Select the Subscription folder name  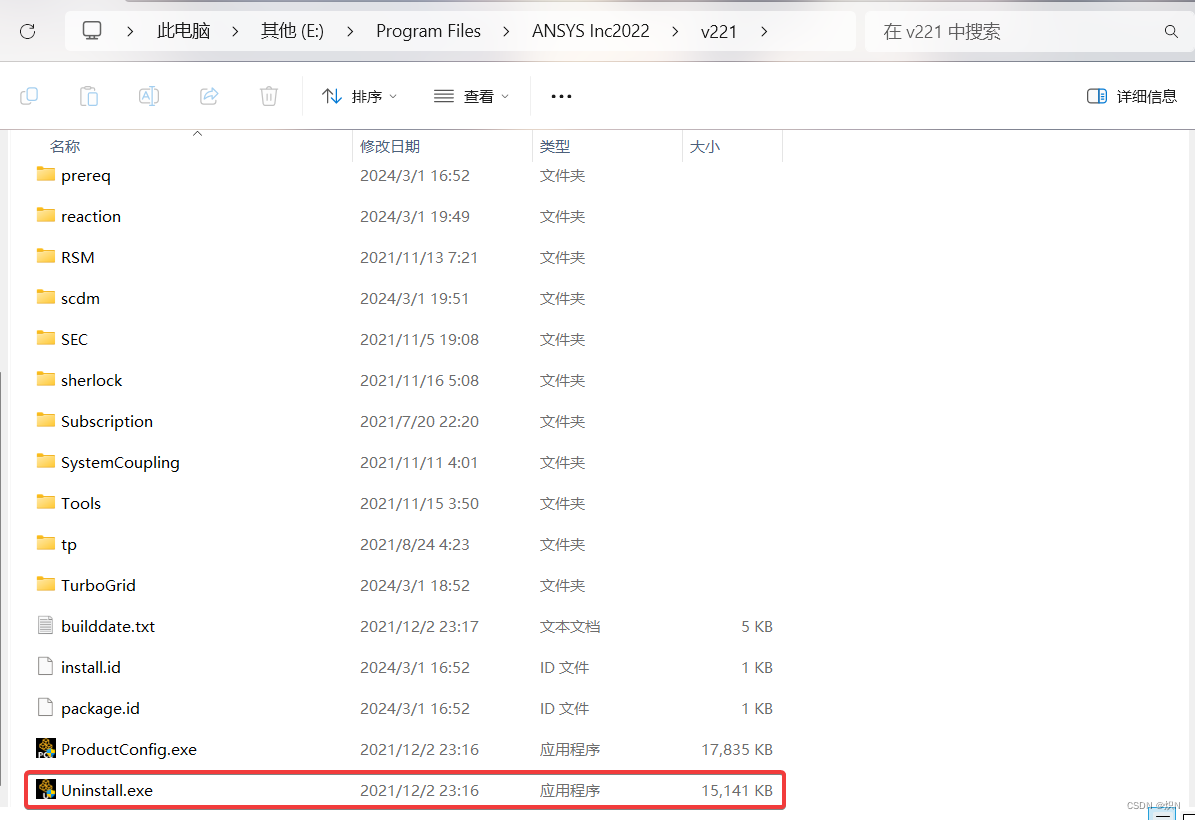coord(107,421)
